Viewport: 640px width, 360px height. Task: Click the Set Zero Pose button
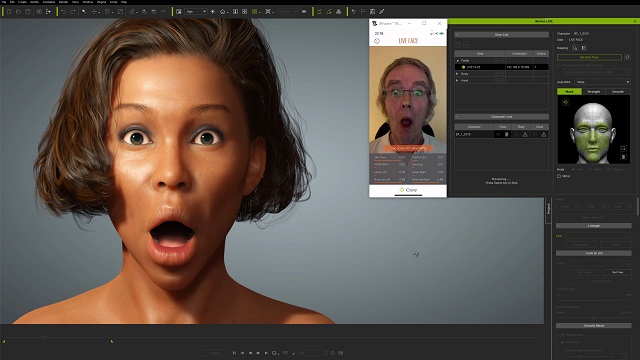589,57
